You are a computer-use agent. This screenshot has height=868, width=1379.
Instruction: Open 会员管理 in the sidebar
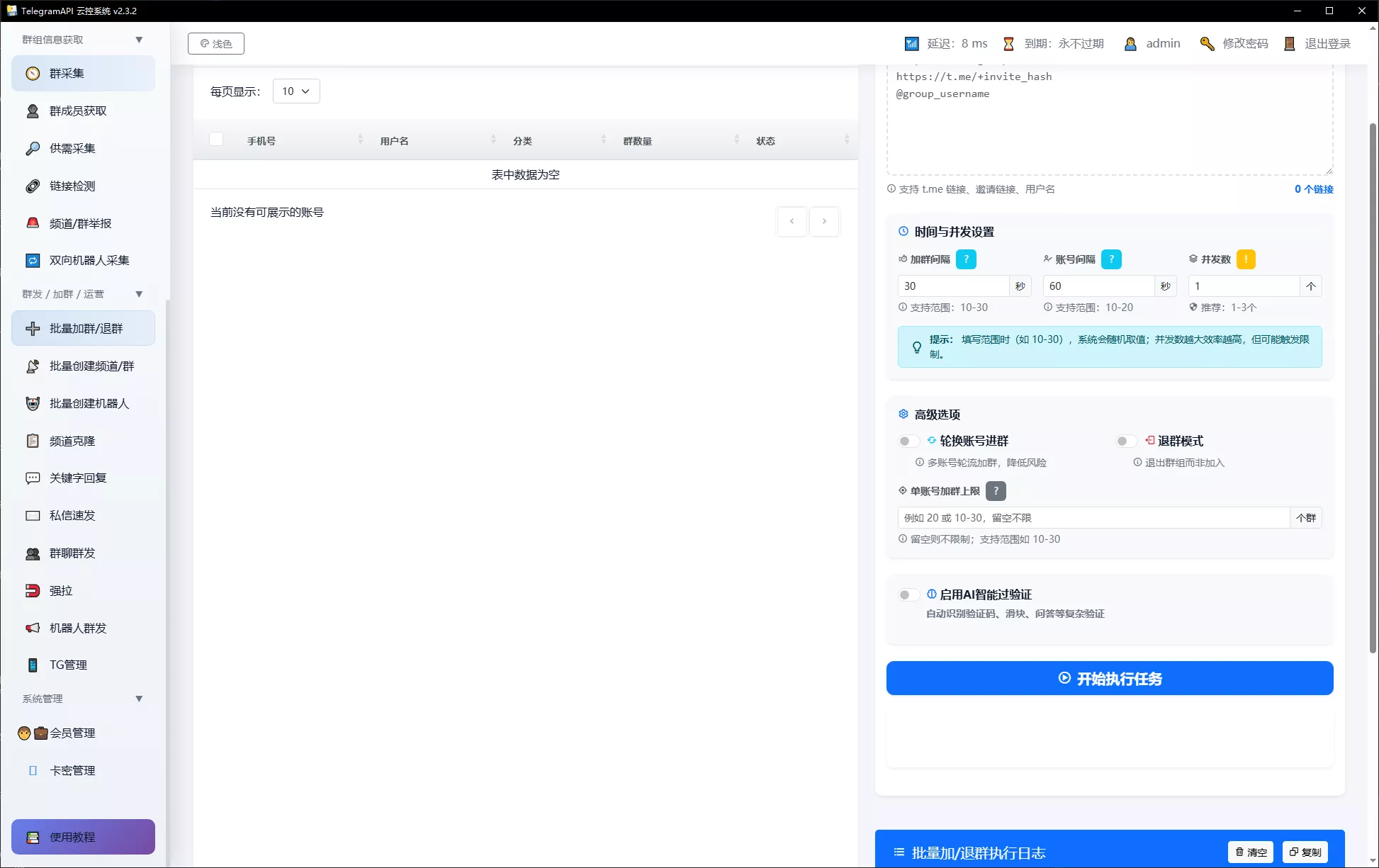click(83, 733)
